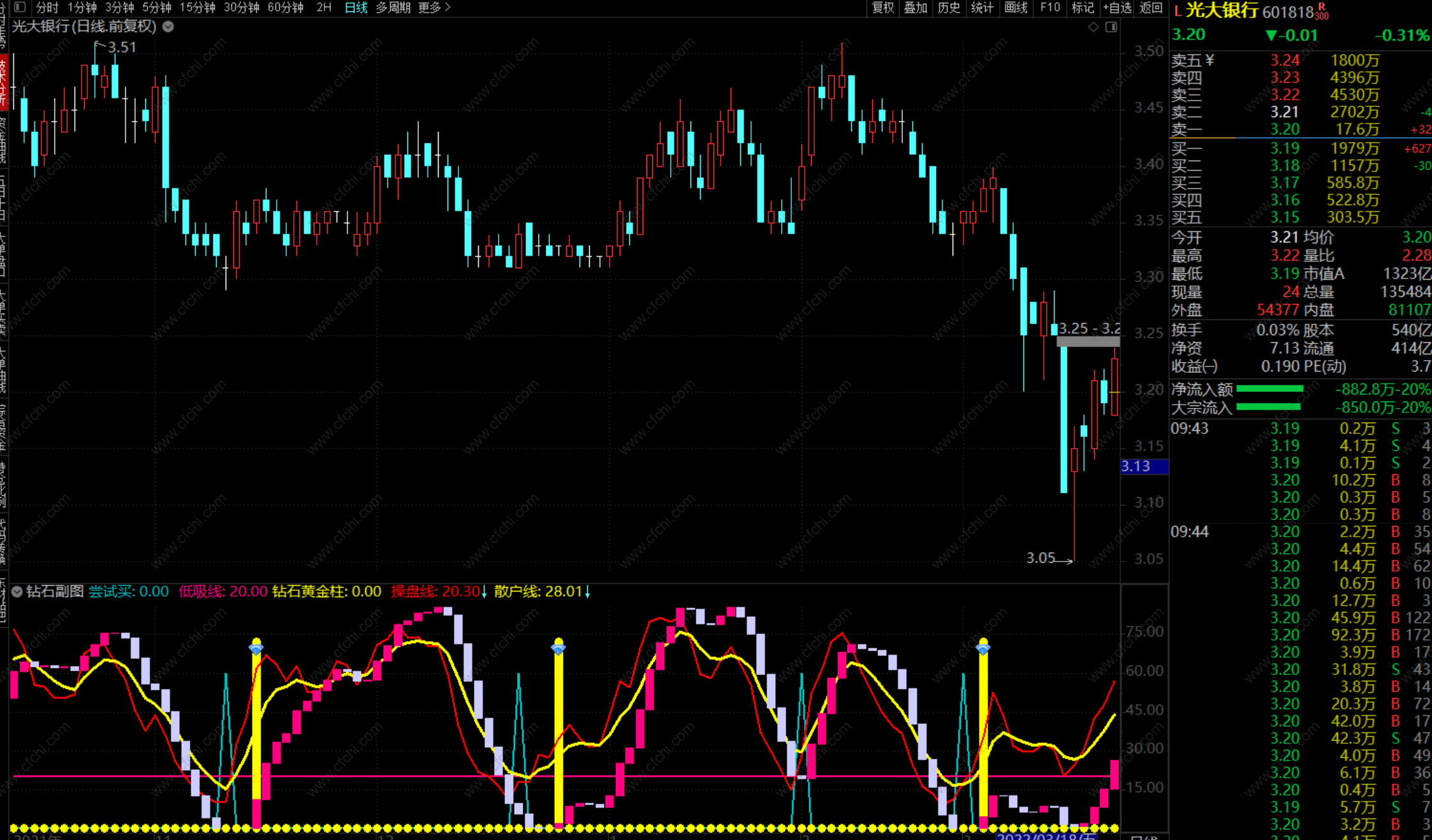Click the green 净流入额 flow bar
The image size is (1432, 840).
coord(1269,389)
